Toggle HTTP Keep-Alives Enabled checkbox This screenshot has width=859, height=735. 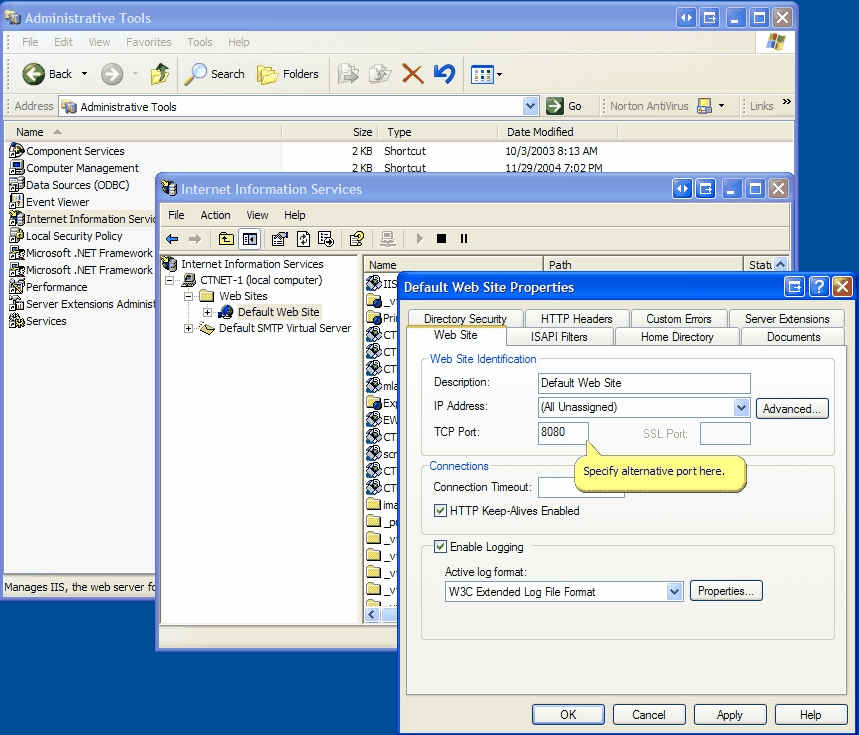point(441,511)
